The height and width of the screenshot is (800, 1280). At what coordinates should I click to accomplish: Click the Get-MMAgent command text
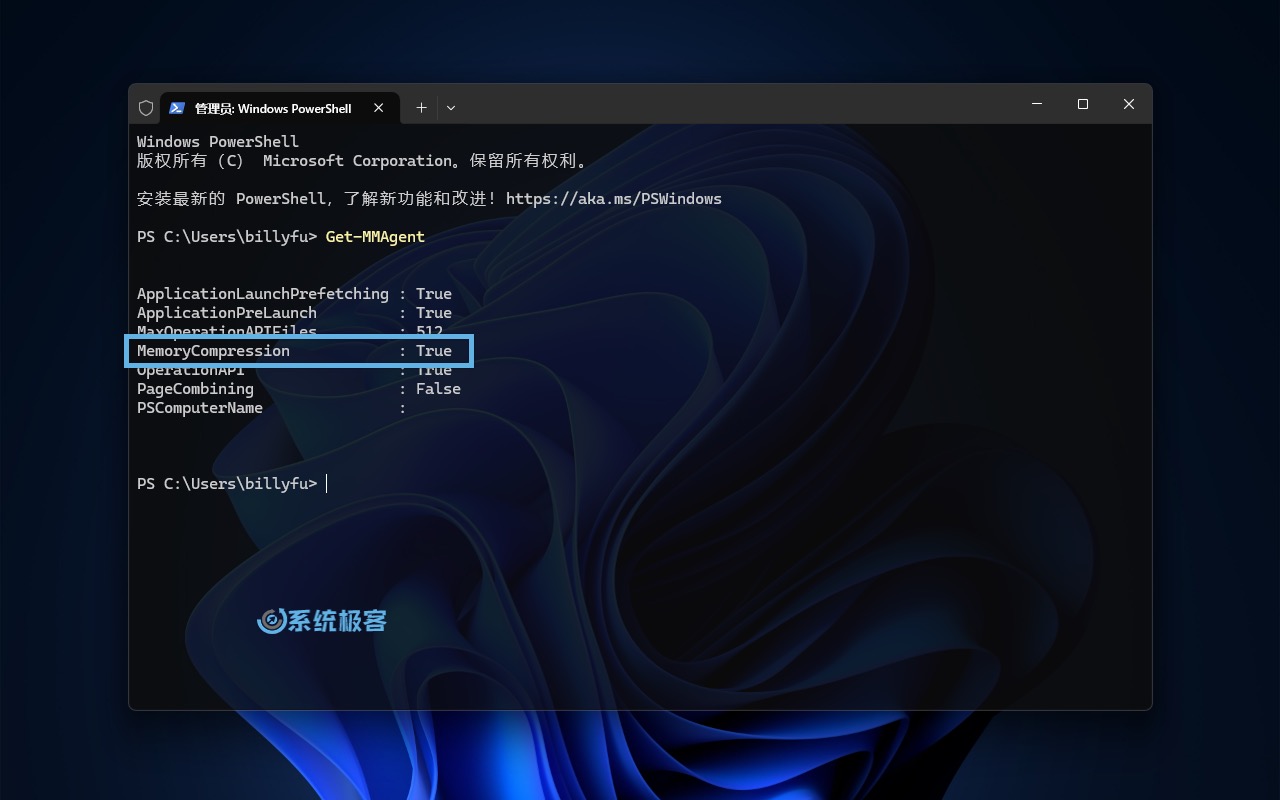click(375, 237)
